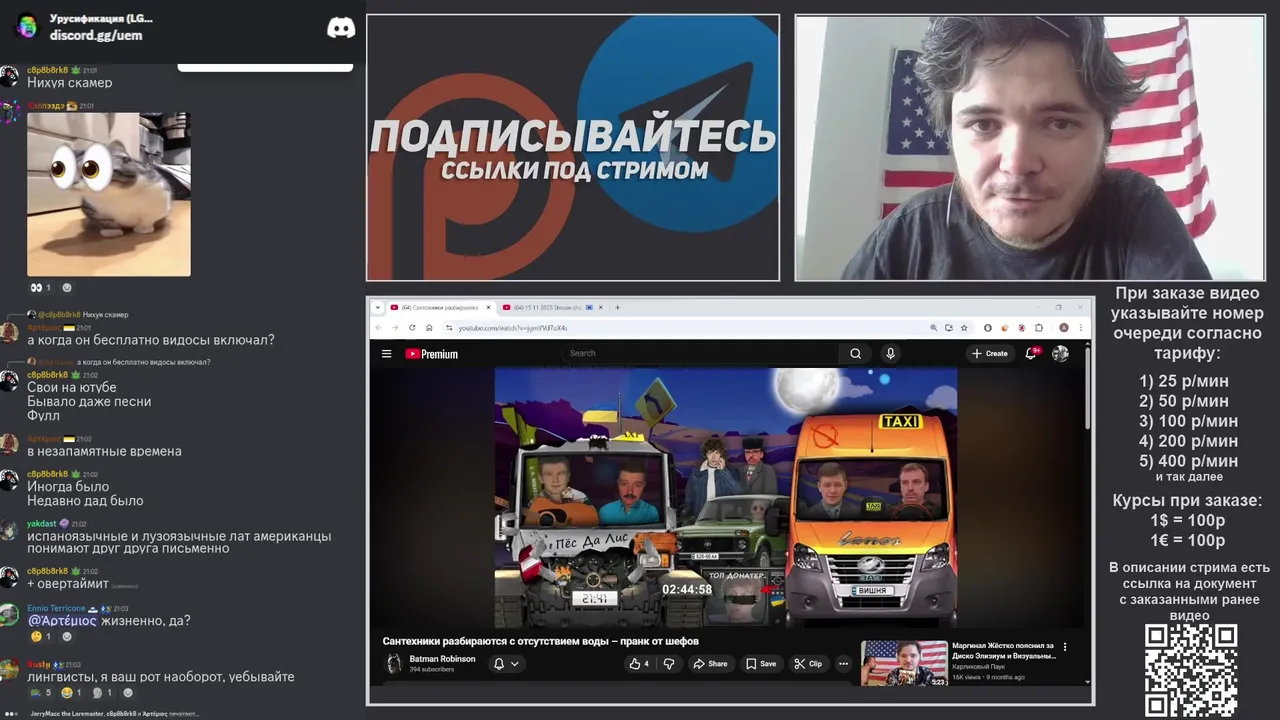Toggle the first reaction with count 5
This screenshot has height=720, width=1280.
click(40, 692)
